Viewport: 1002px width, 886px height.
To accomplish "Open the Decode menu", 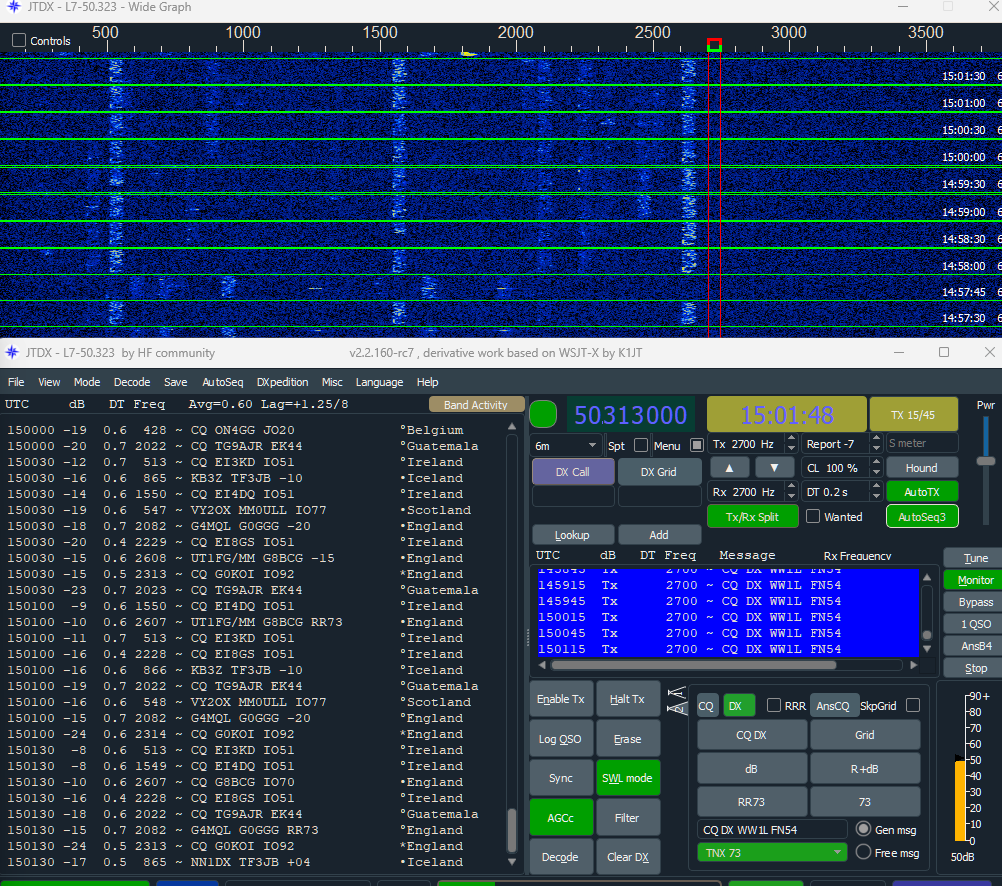I will pos(132,382).
